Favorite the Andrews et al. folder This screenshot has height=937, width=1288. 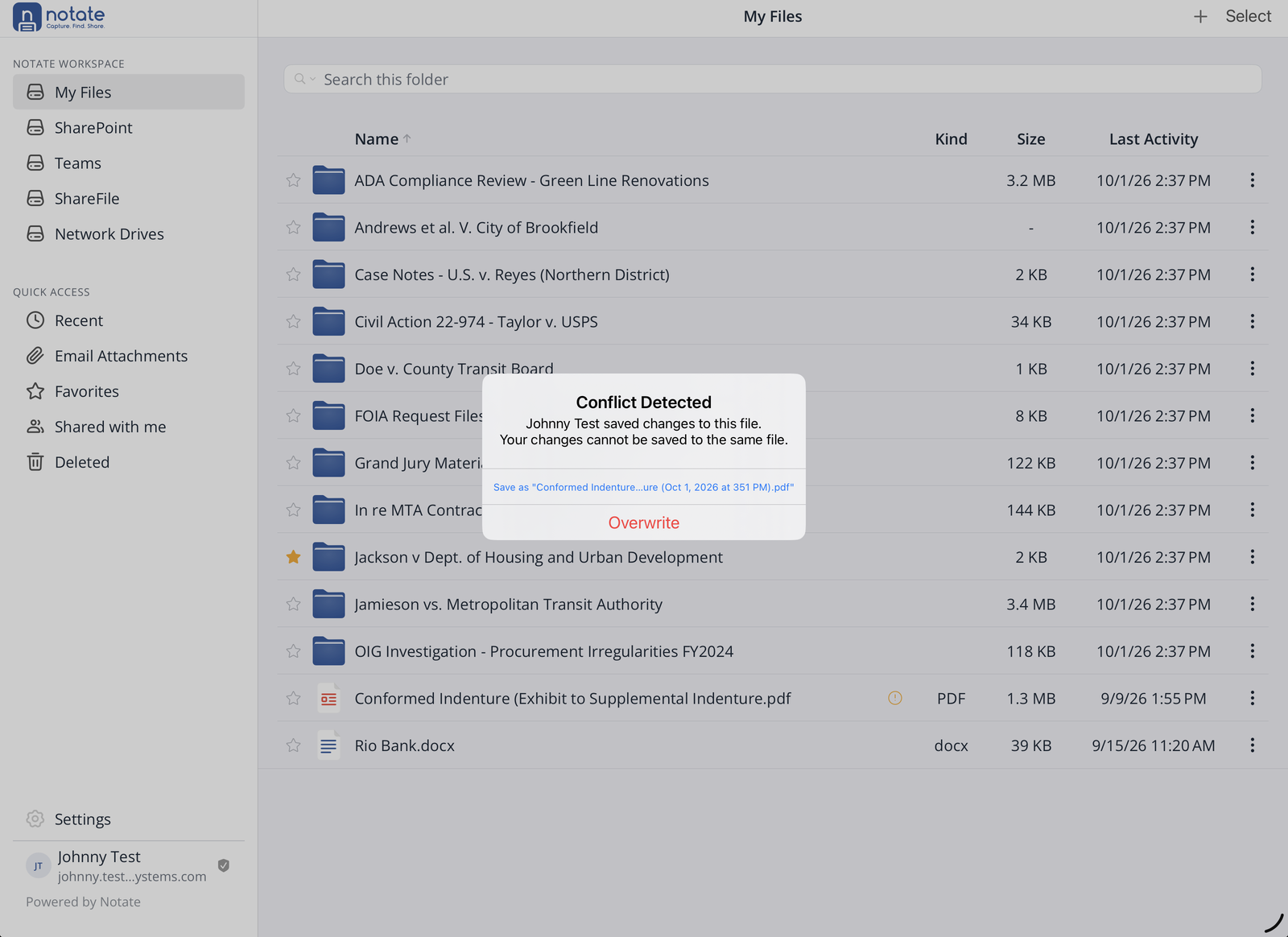[293, 227]
